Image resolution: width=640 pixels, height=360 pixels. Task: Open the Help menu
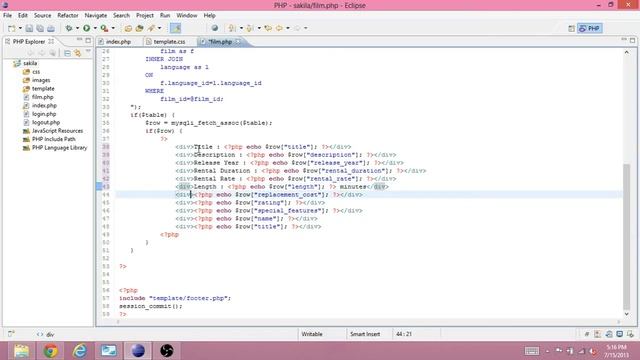209,15
